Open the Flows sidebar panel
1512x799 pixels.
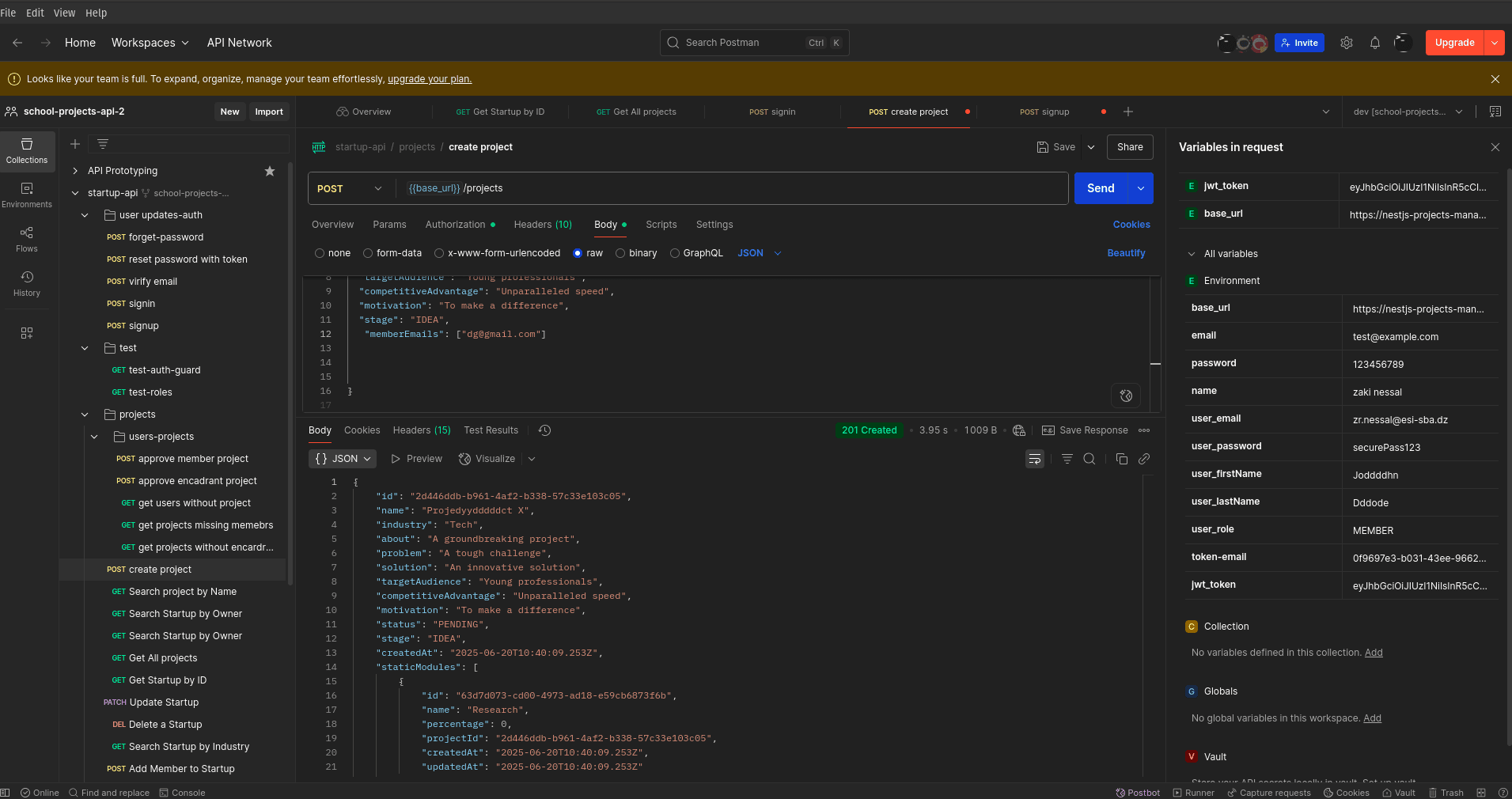click(x=27, y=239)
